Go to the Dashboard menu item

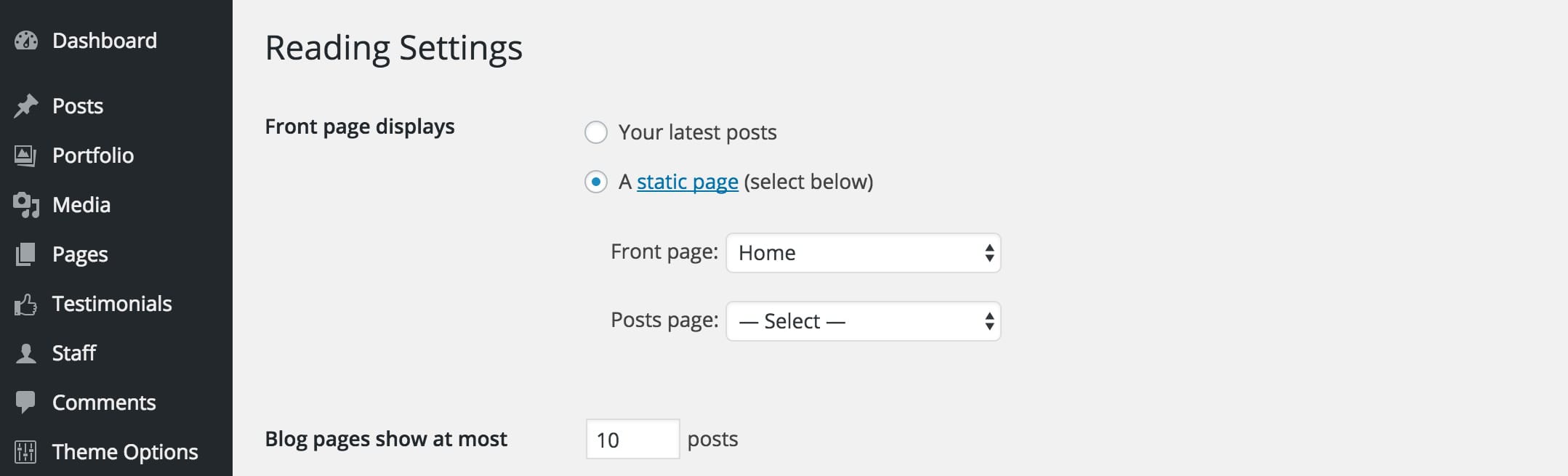coord(104,41)
